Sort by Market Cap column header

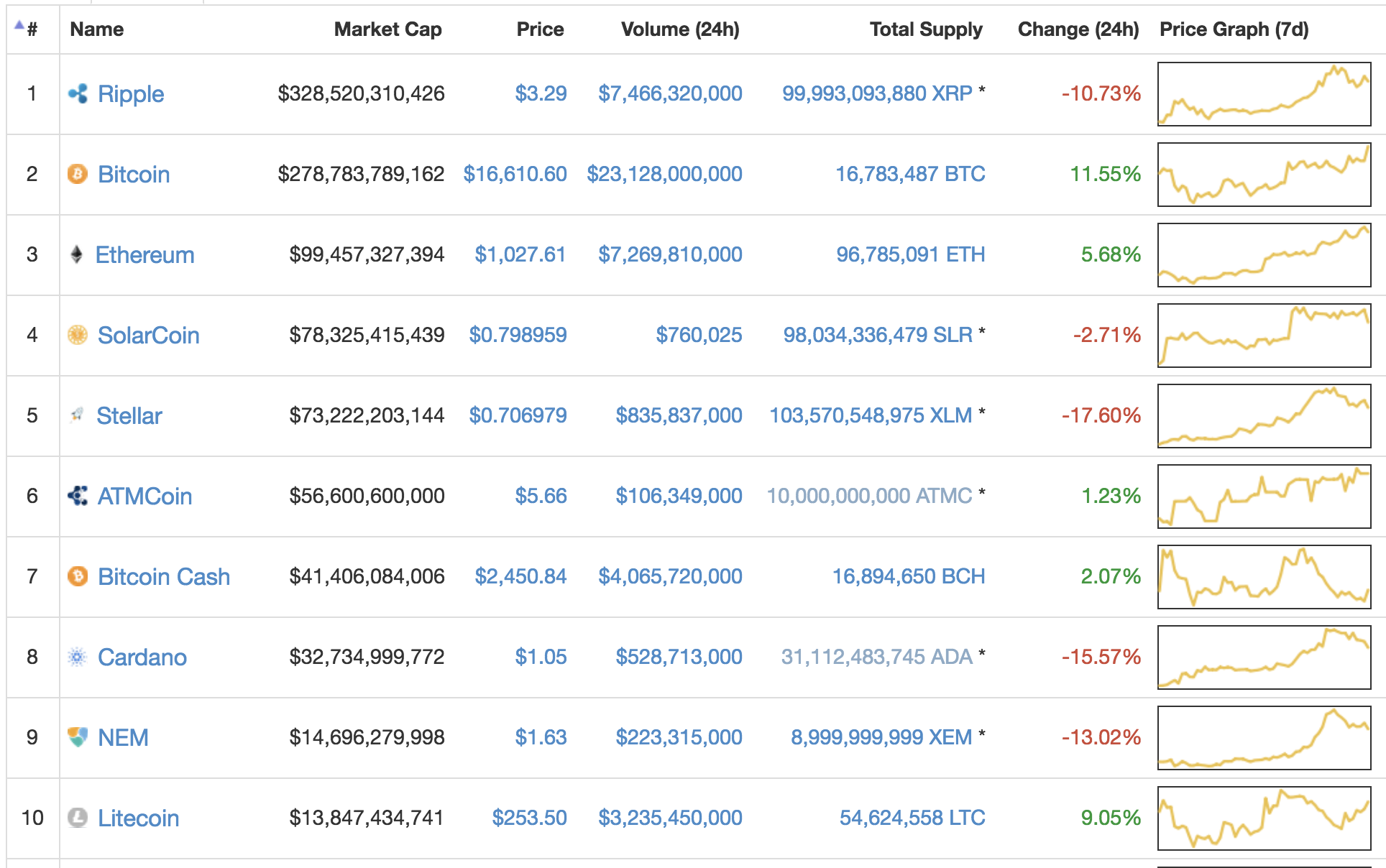(387, 29)
